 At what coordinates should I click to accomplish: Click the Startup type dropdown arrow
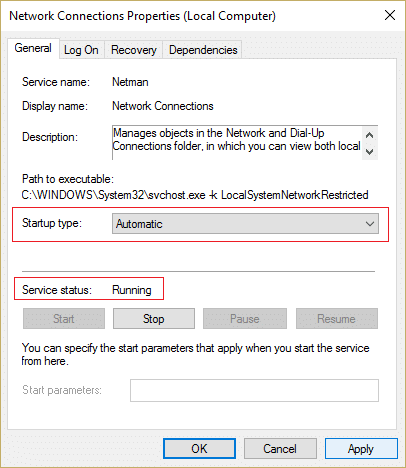pos(370,224)
